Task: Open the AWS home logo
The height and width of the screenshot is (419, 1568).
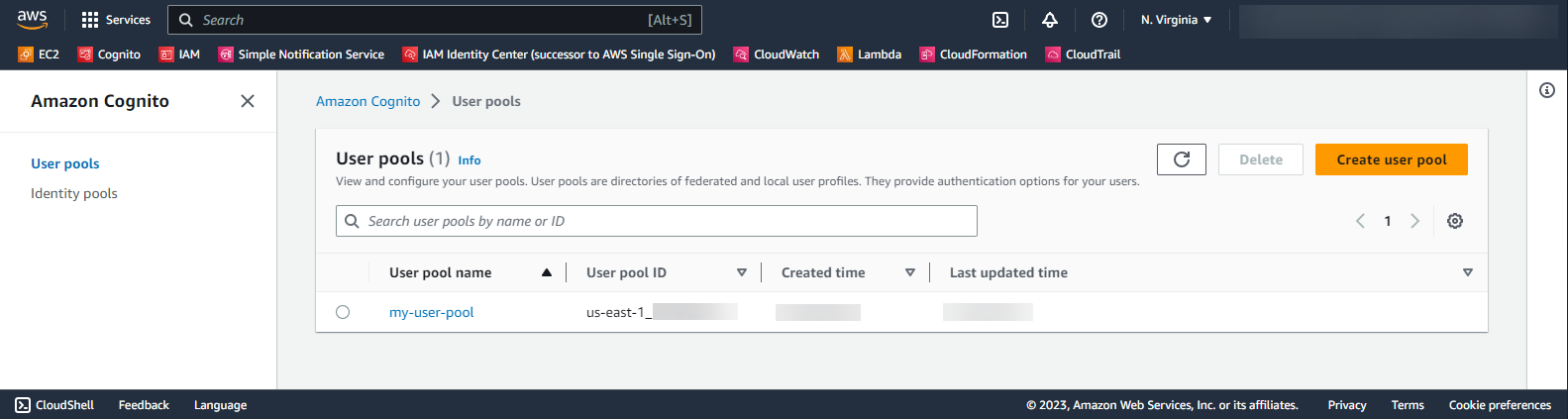Action: pos(33,20)
